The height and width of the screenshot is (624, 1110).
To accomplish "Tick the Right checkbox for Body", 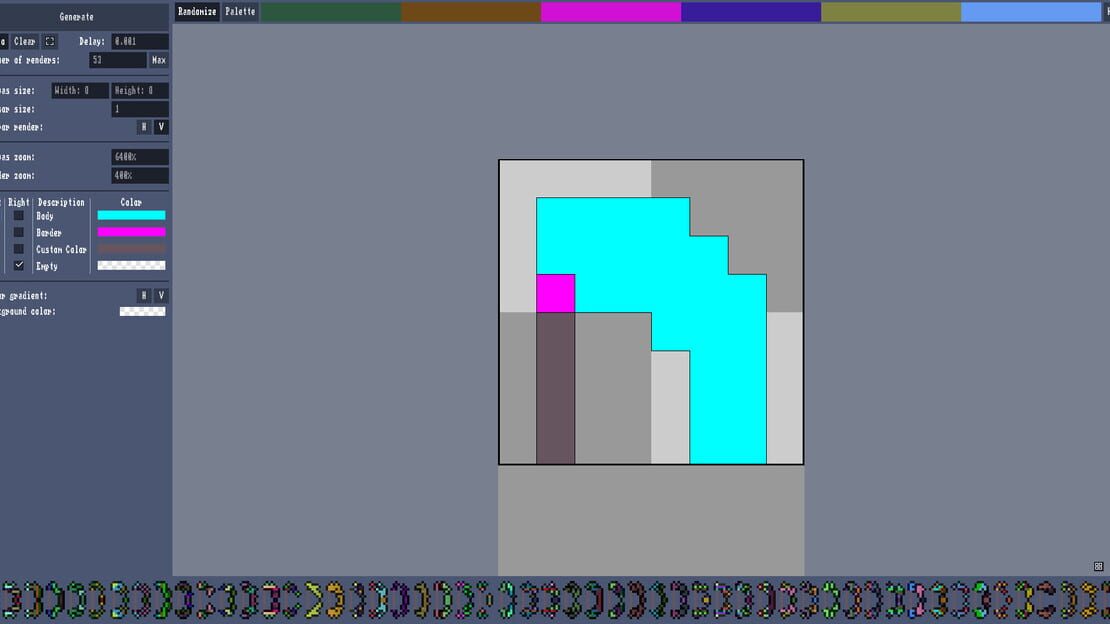I will [19, 215].
